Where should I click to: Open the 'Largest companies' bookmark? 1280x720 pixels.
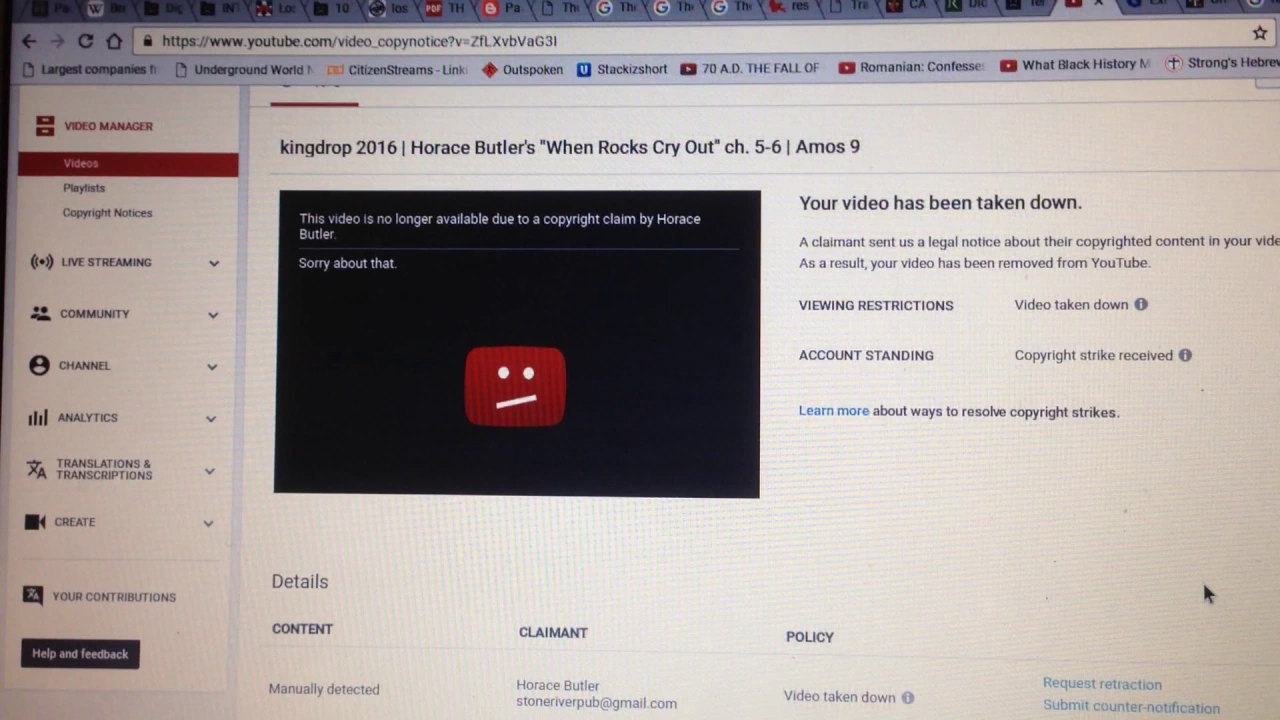point(89,70)
